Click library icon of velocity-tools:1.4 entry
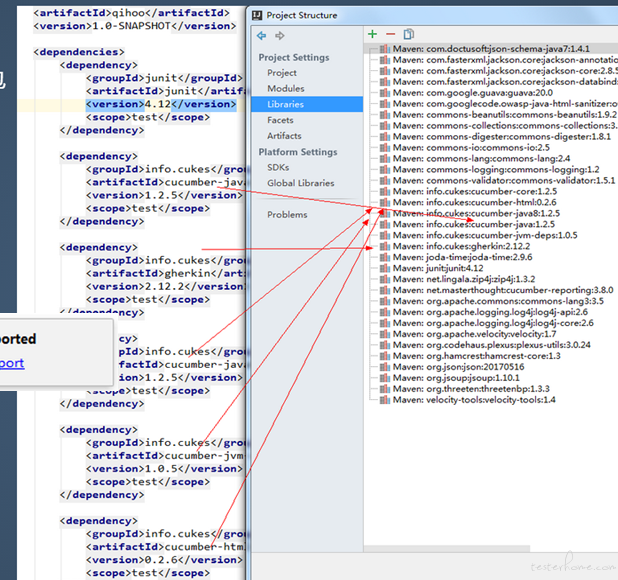Viewport: 618px width, 580px height. (x=385, y=400)
